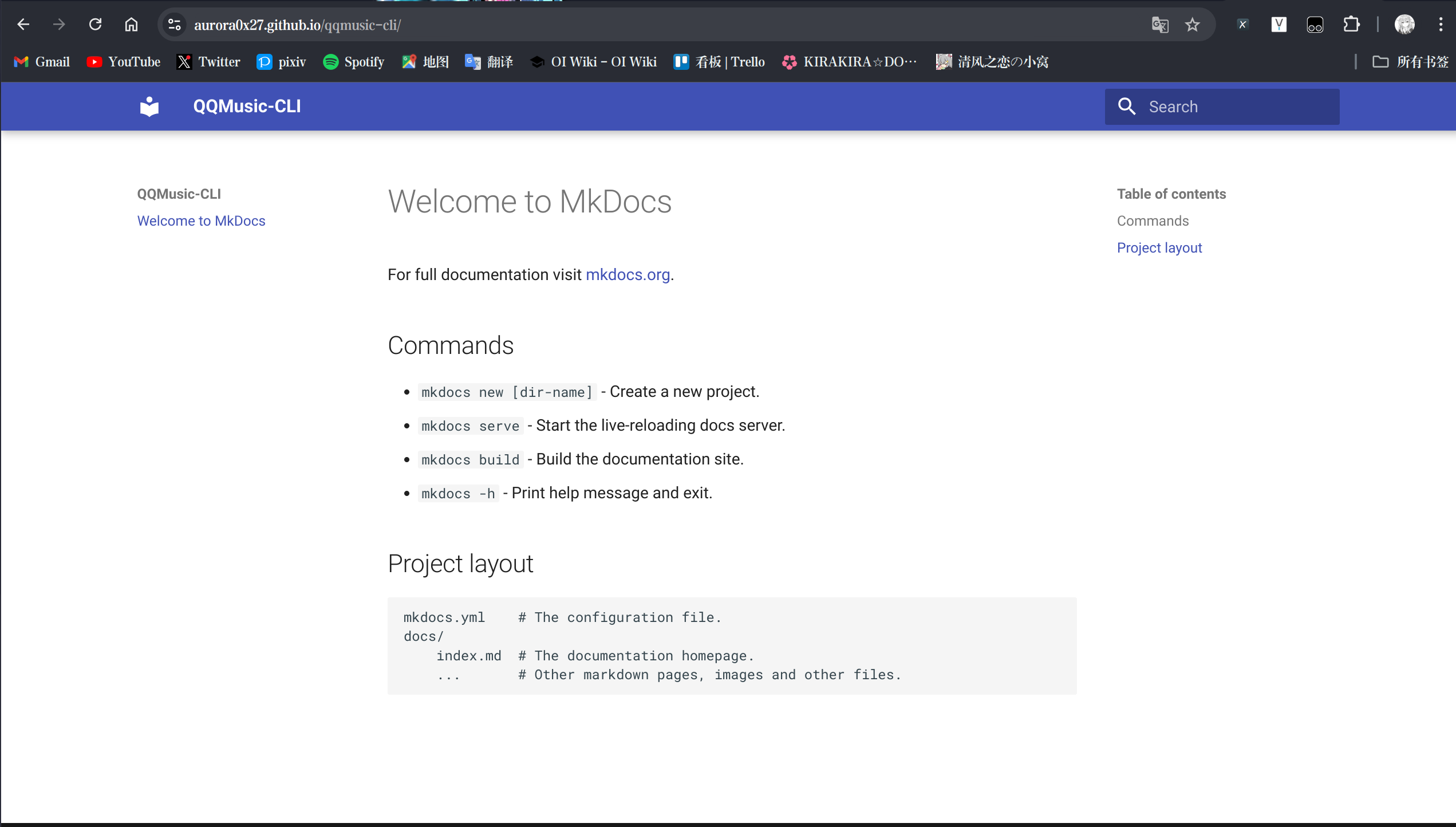Click the Table of contents label
Screen dimensions: 1456x827
point(1171,194)
